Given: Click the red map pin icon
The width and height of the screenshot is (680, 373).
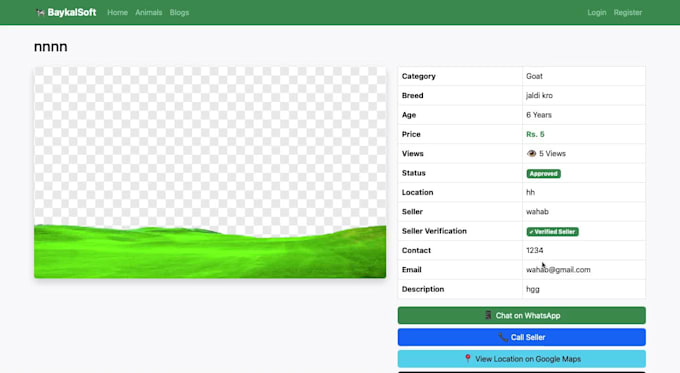Looking at the screenshot, I should (468, 359).
